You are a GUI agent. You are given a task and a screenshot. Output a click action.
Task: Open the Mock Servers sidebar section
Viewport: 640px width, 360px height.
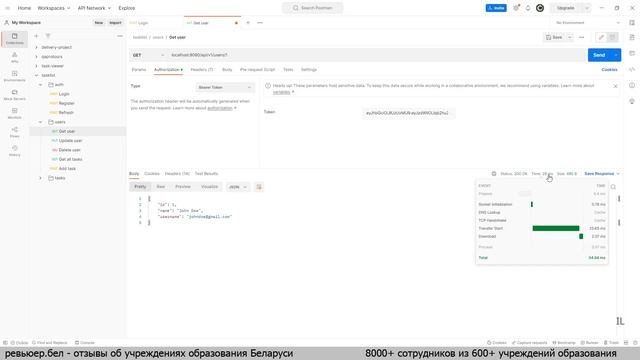click(14, 95)
